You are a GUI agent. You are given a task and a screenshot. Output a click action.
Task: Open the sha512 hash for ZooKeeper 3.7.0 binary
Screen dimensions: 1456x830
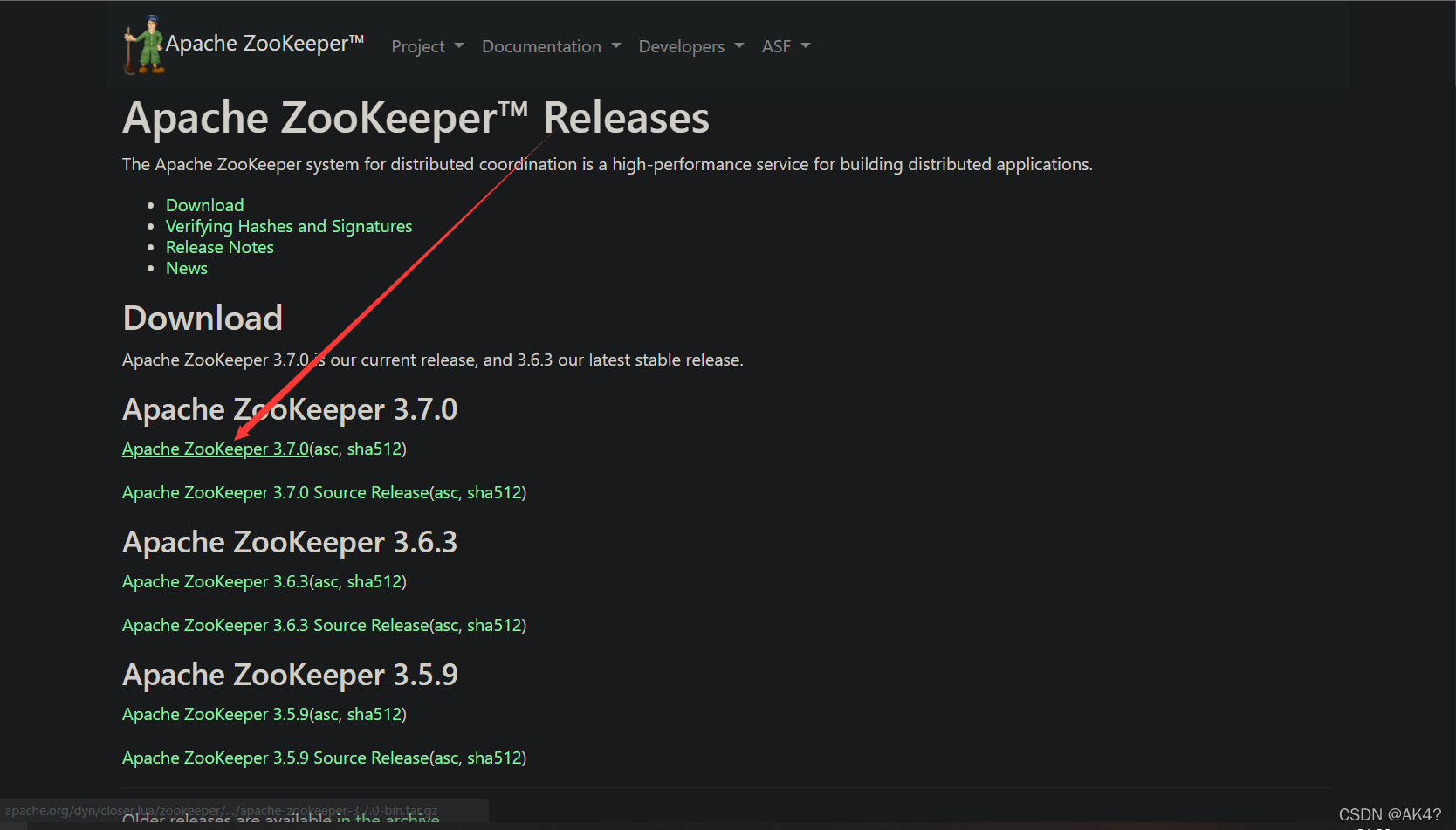(x=374, y=449)
